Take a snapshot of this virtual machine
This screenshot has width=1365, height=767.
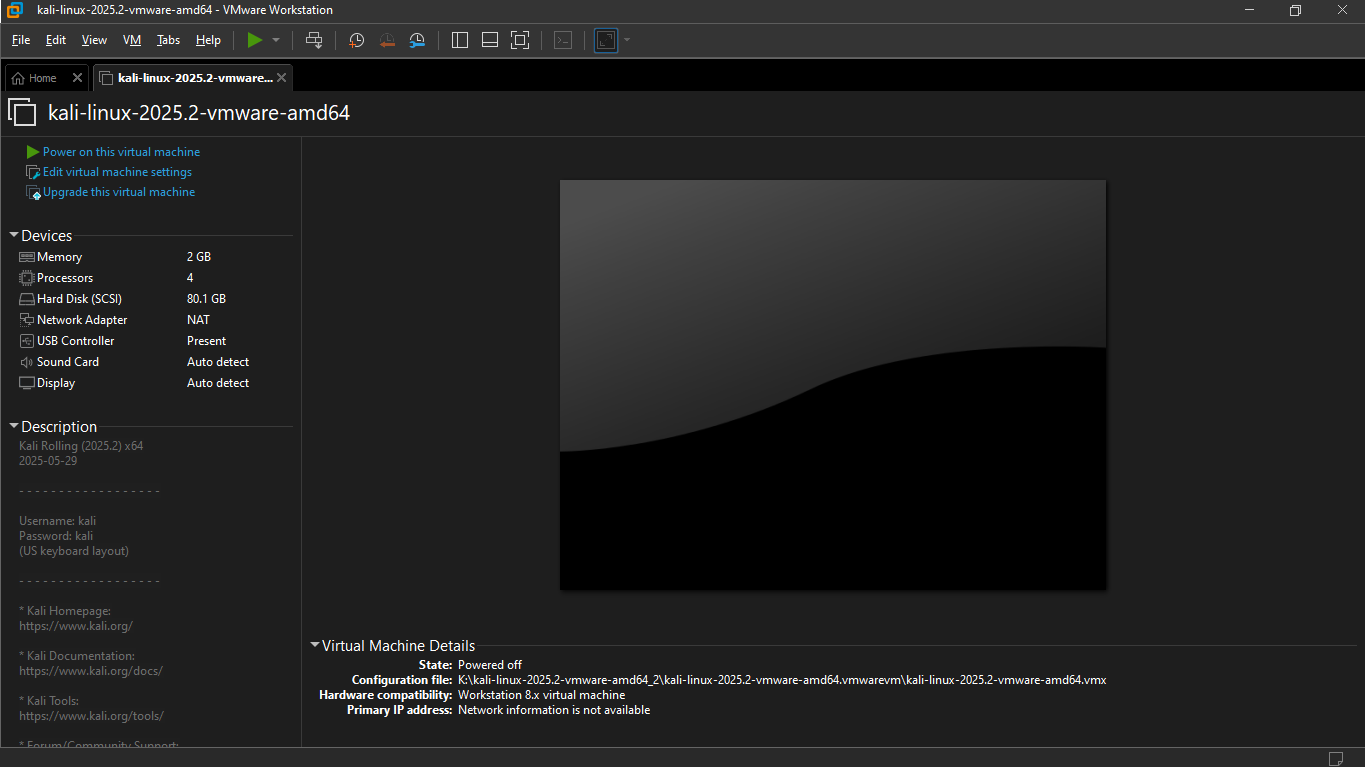[x=356, y=40]
